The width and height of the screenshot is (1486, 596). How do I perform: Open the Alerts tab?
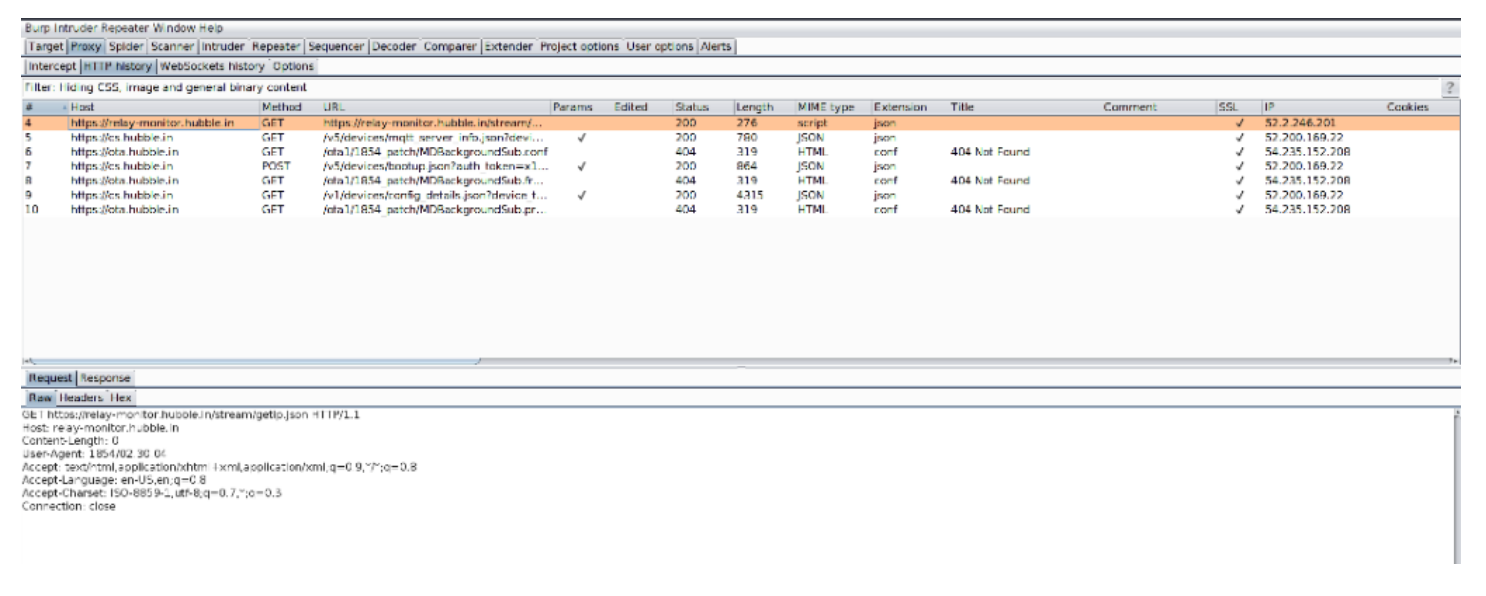tap(716, 47)
